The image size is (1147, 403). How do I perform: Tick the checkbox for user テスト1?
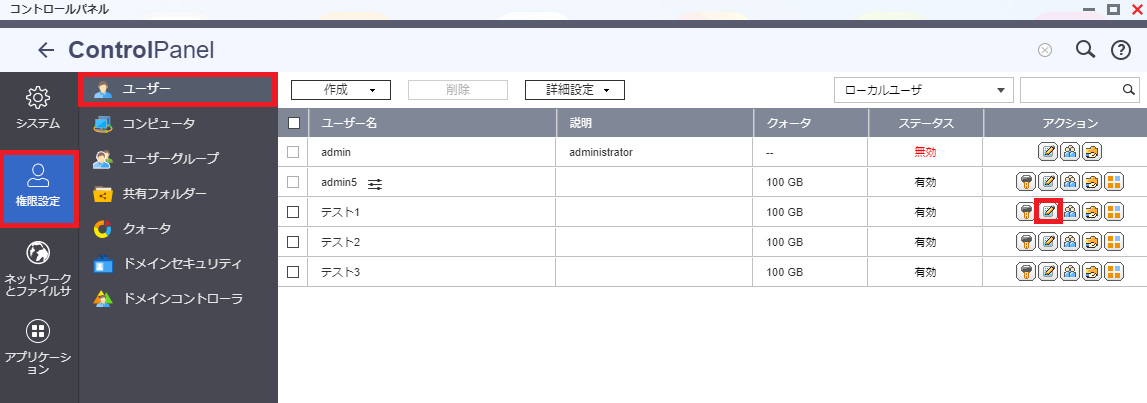click(x=293, y=212)
